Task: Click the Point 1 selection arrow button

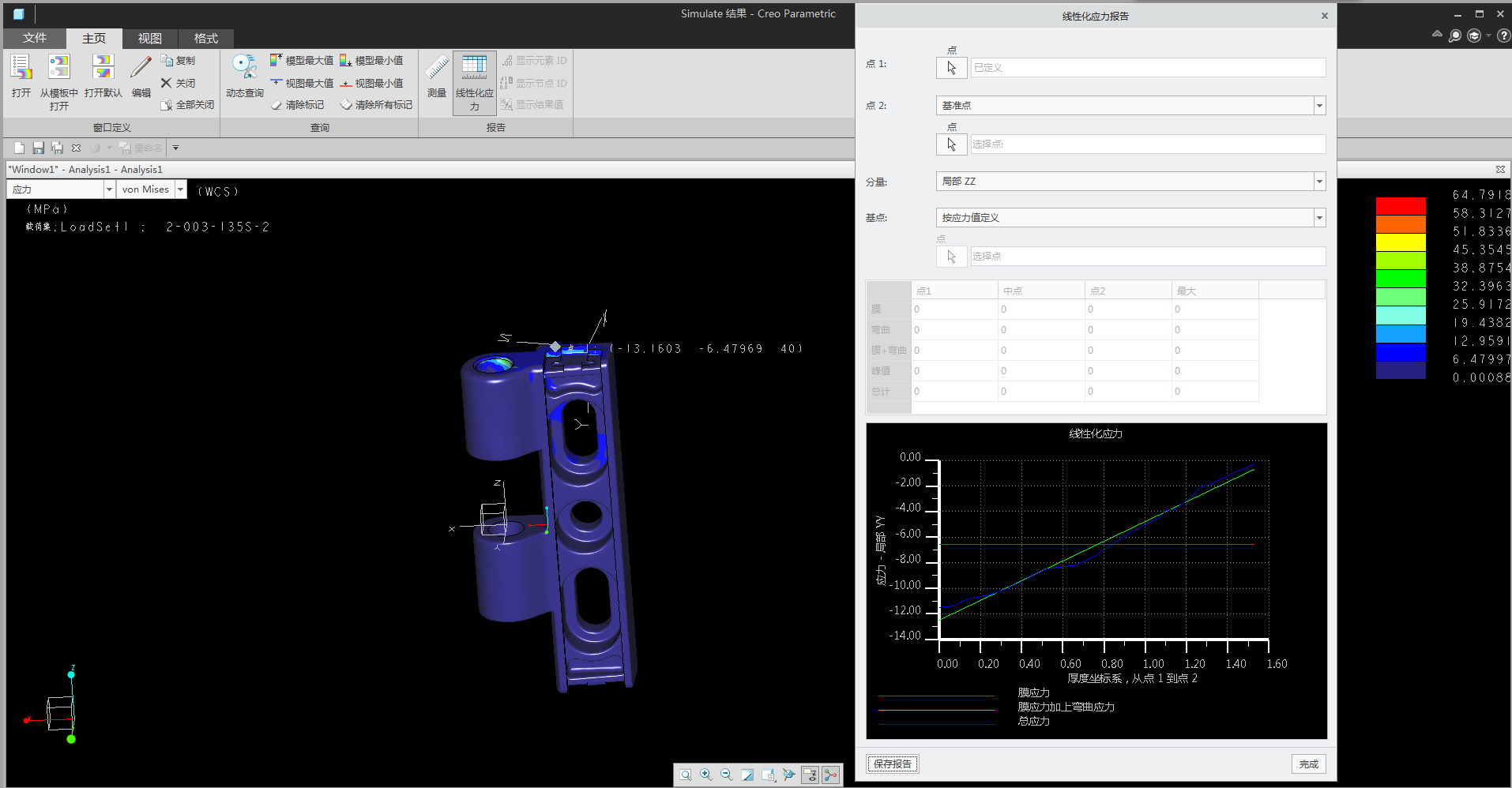Action: (x=952, y=68)
